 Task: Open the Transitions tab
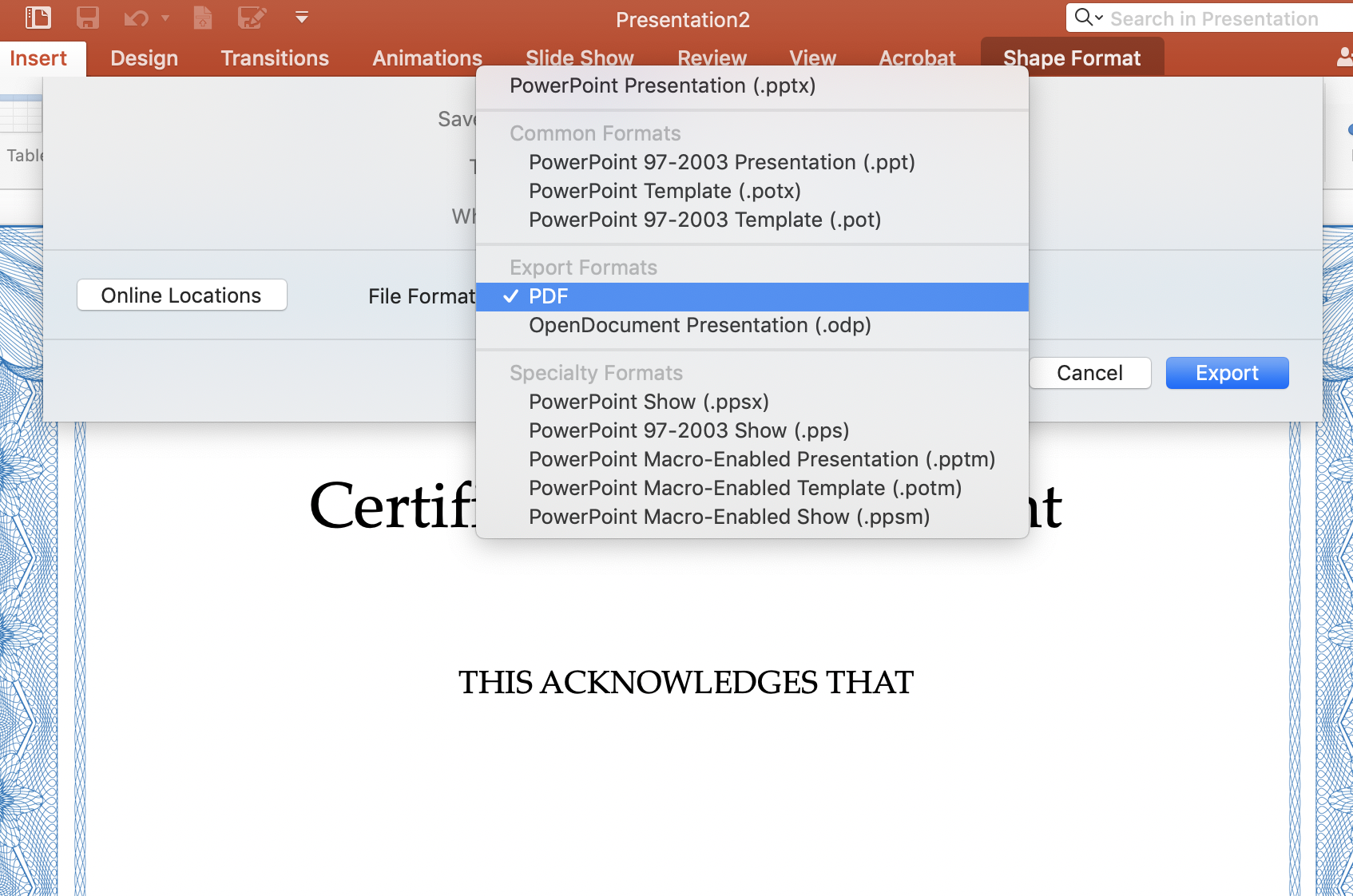point(275,58)
